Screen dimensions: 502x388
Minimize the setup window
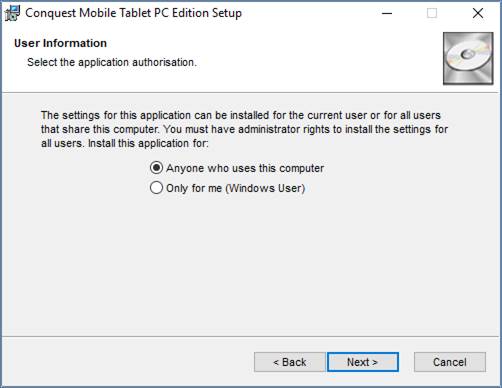point(387,13)
